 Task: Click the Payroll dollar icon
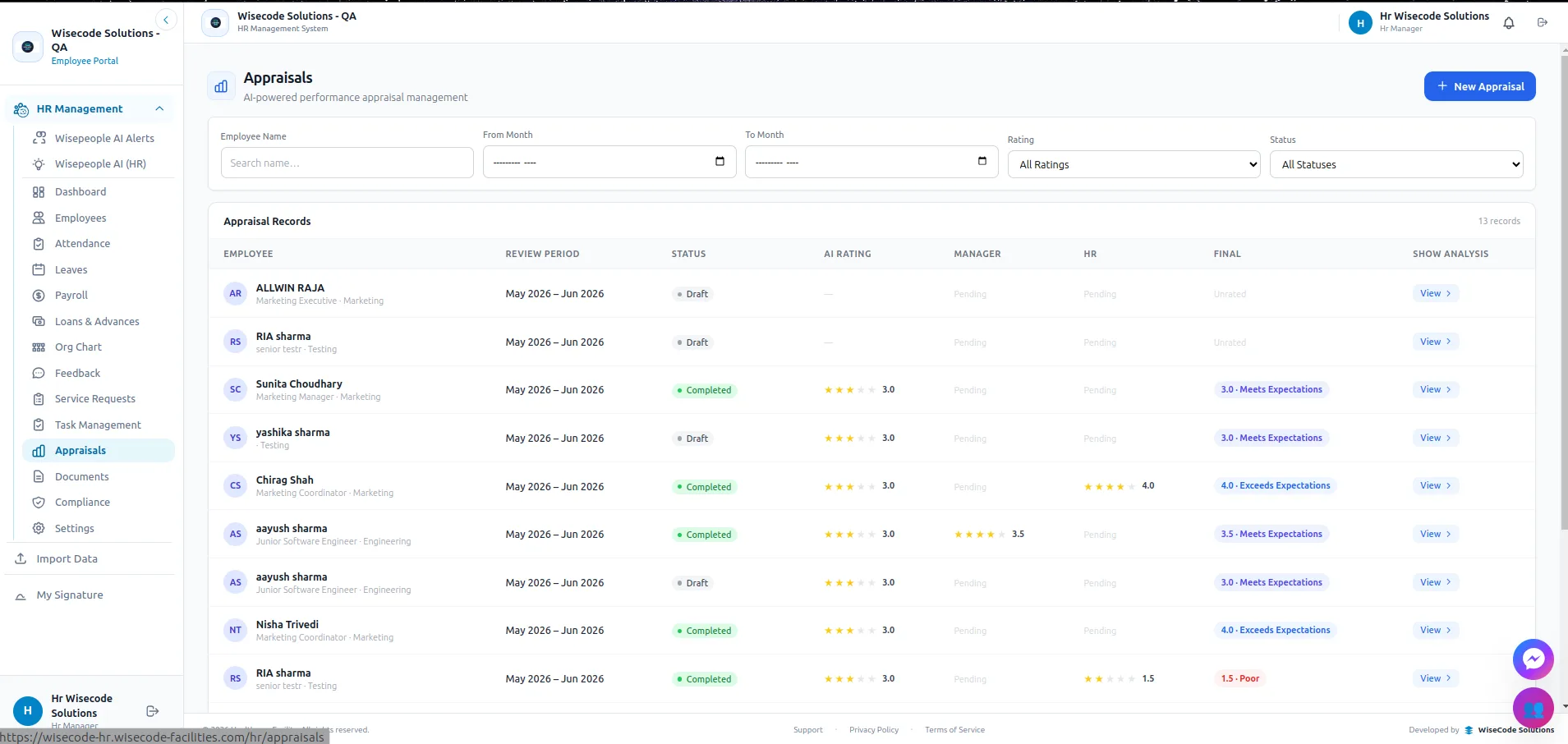[x=39, y=295]
